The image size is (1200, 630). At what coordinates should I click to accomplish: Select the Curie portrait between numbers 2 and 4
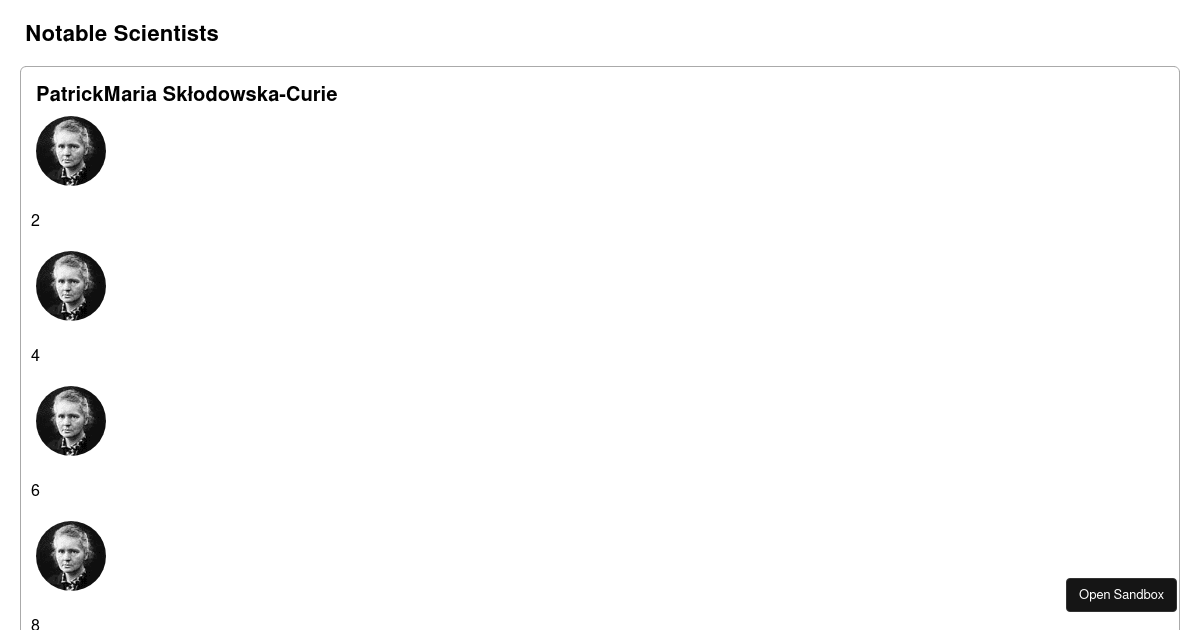click(71, 286)
